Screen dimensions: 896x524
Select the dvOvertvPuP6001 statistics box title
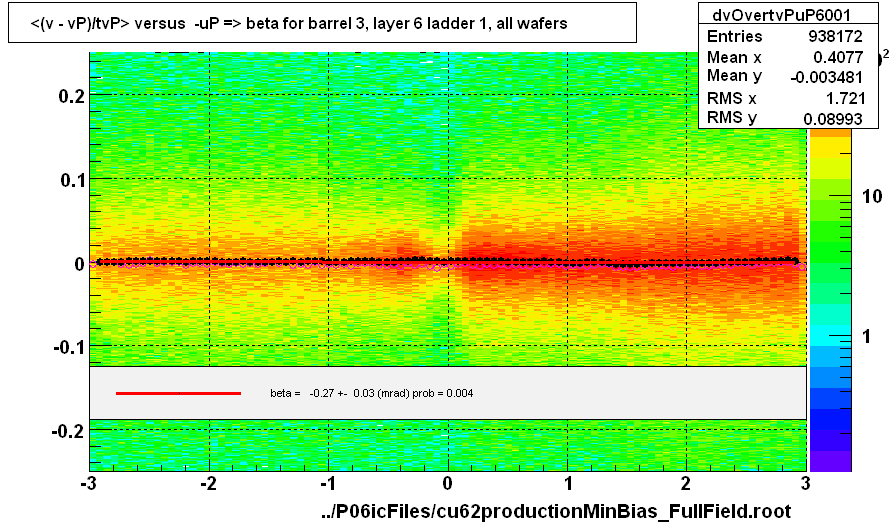coord(781,15)
